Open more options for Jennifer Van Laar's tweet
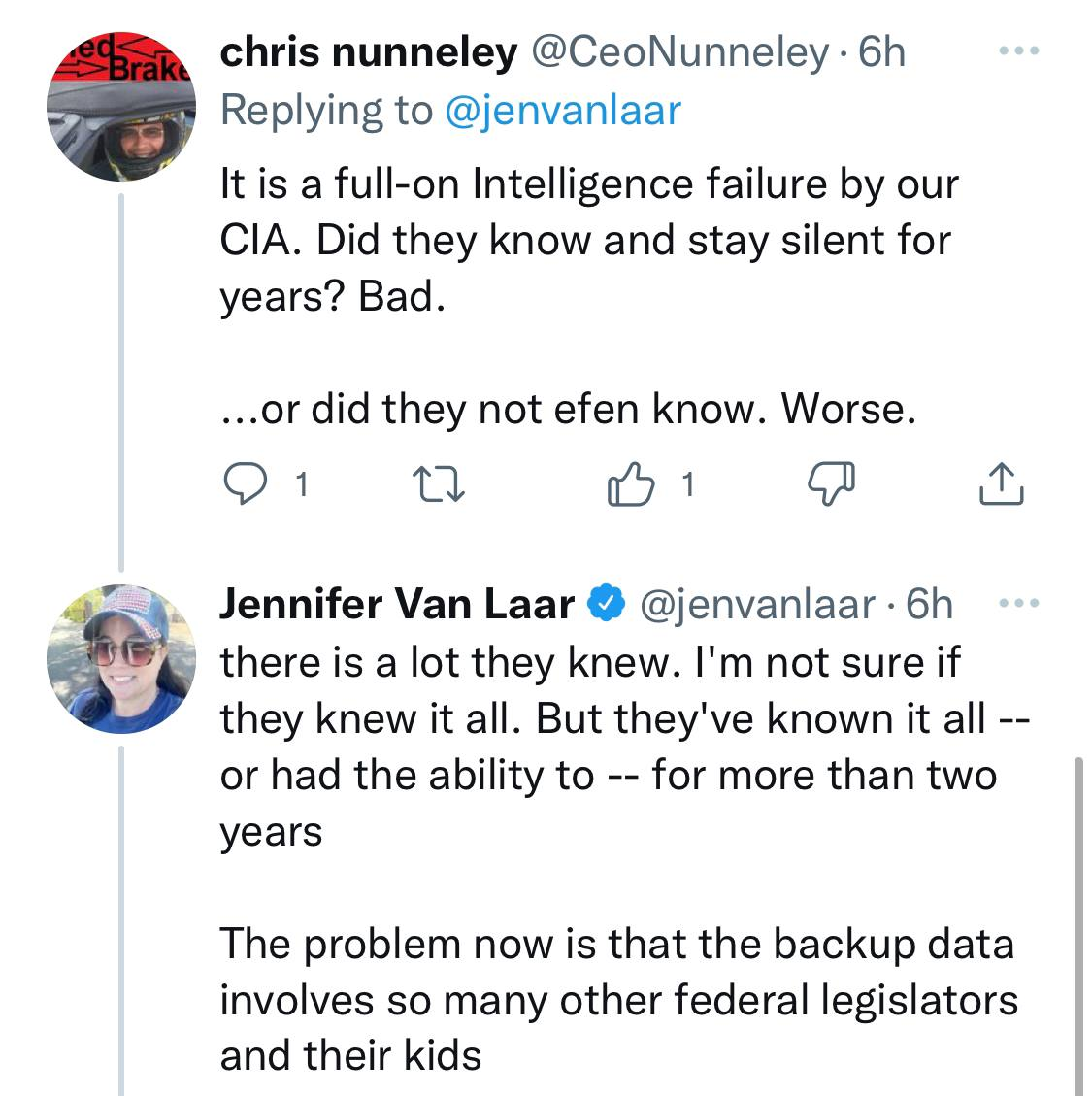 pyautogui.click(x=1017, y=604)
